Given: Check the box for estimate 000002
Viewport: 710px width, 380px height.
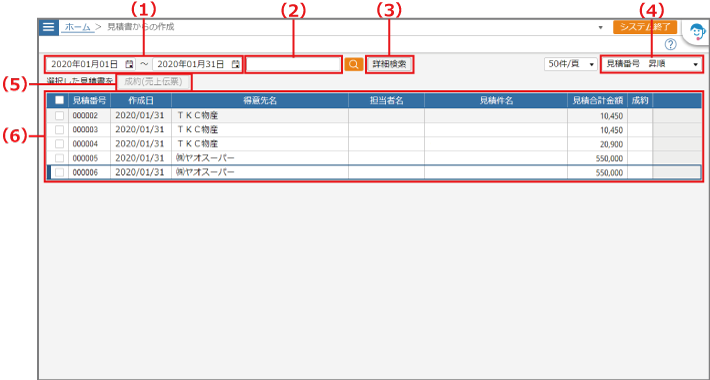Looking at the screenshot, I should pos(59,115).
